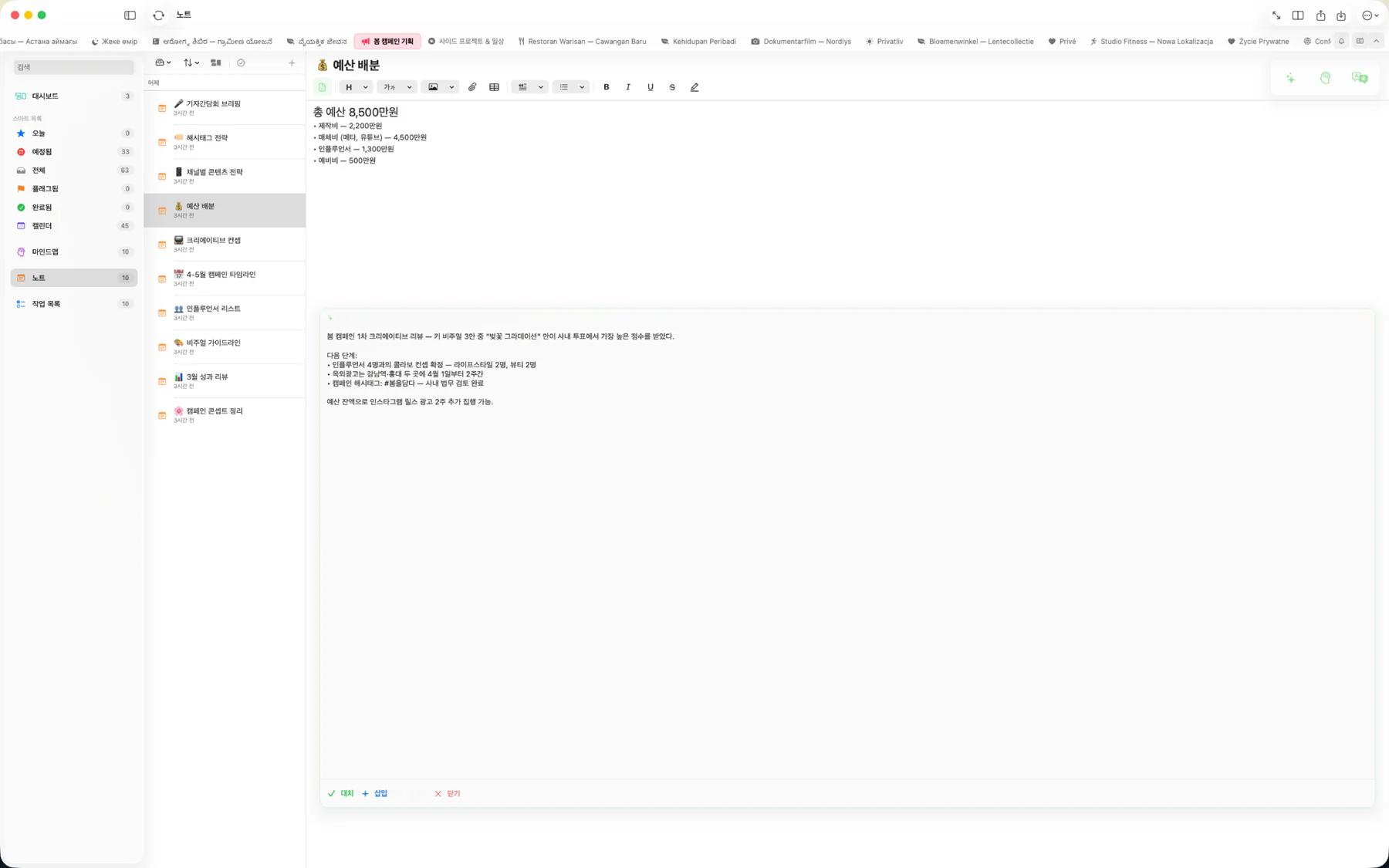
Task: Open the 해시태그 전략 note
Action: click(x=225, y=142)
